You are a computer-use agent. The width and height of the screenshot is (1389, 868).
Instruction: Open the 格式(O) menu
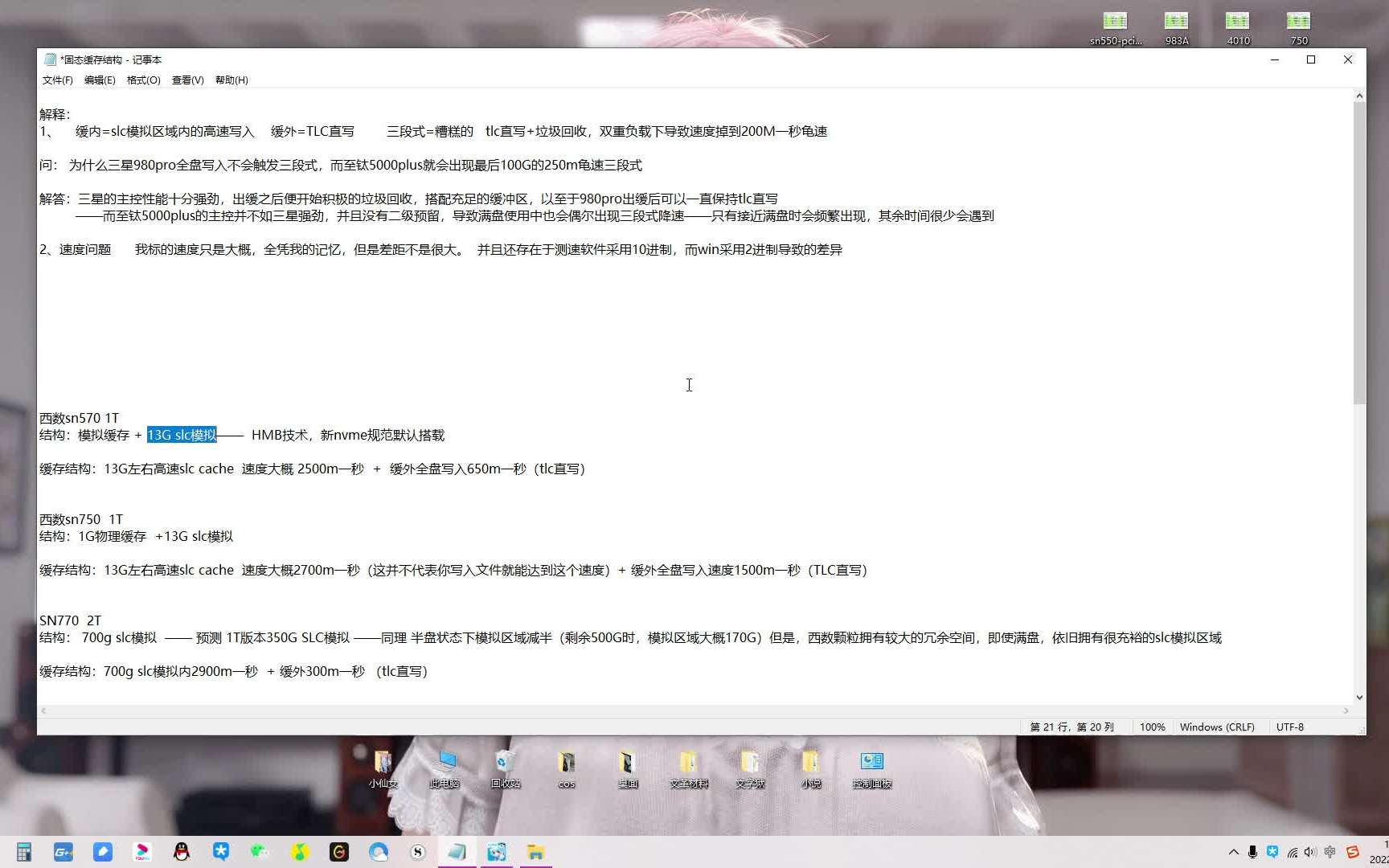tap(144, 80)
